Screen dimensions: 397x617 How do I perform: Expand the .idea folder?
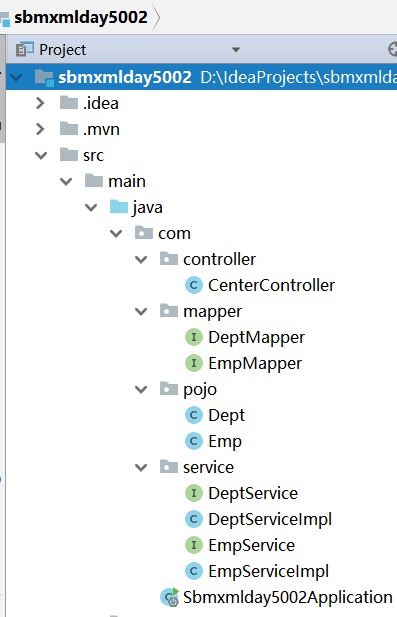(40, 103)
